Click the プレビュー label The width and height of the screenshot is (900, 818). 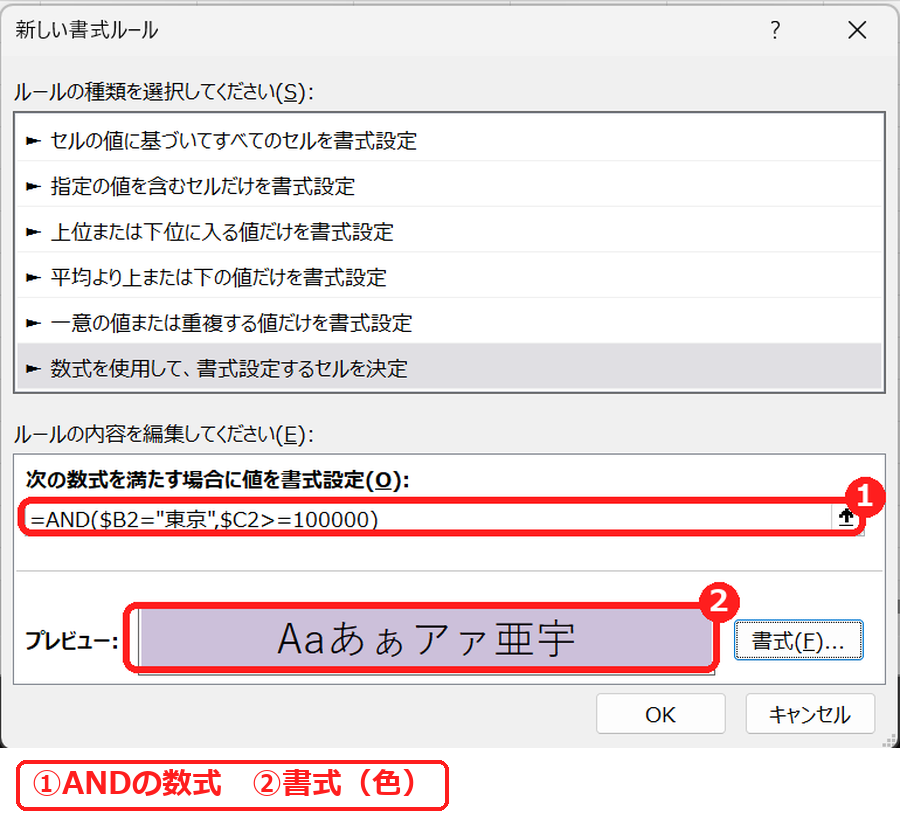(x=72, y=641)
